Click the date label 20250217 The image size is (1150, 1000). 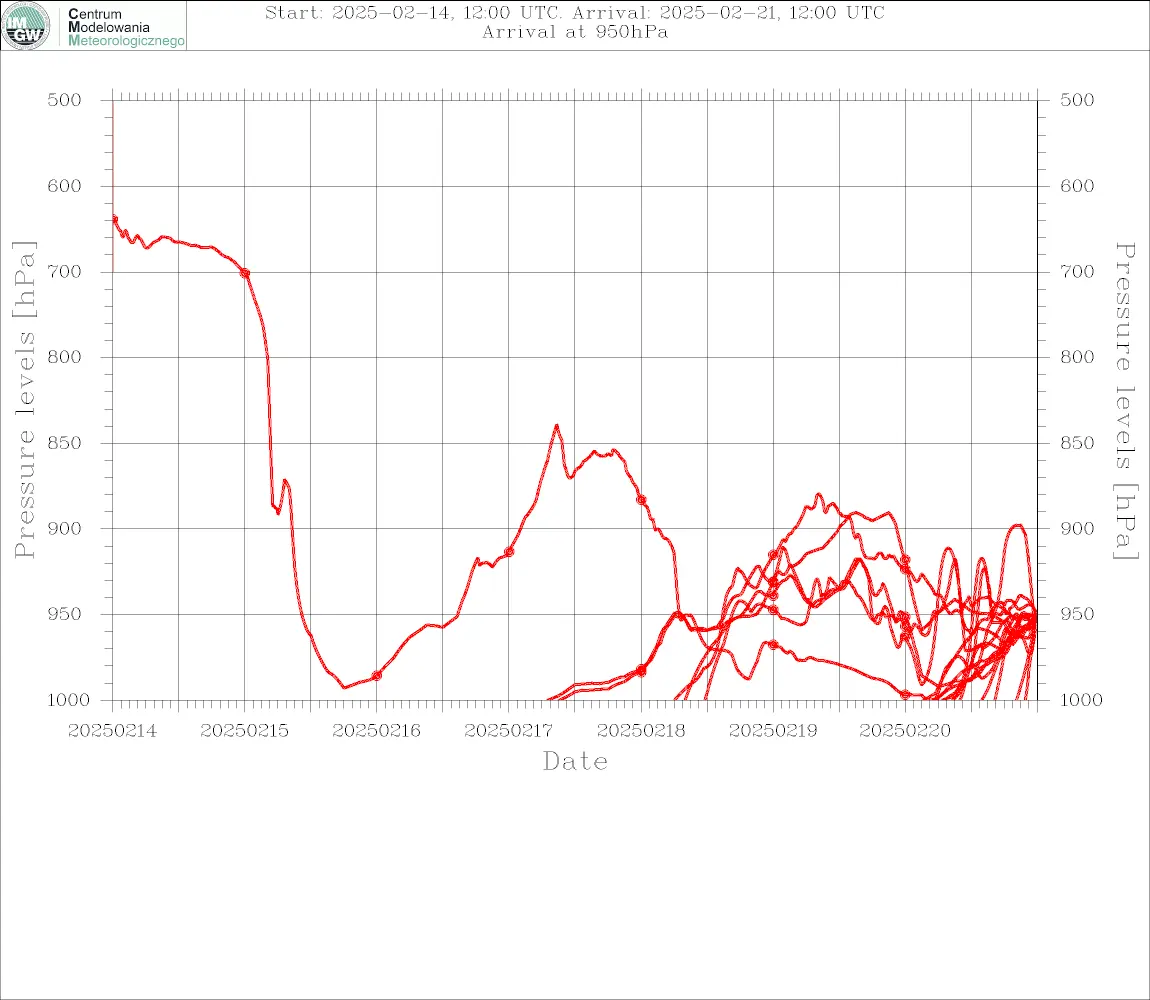pyautogui.click(x=509, y=731)
